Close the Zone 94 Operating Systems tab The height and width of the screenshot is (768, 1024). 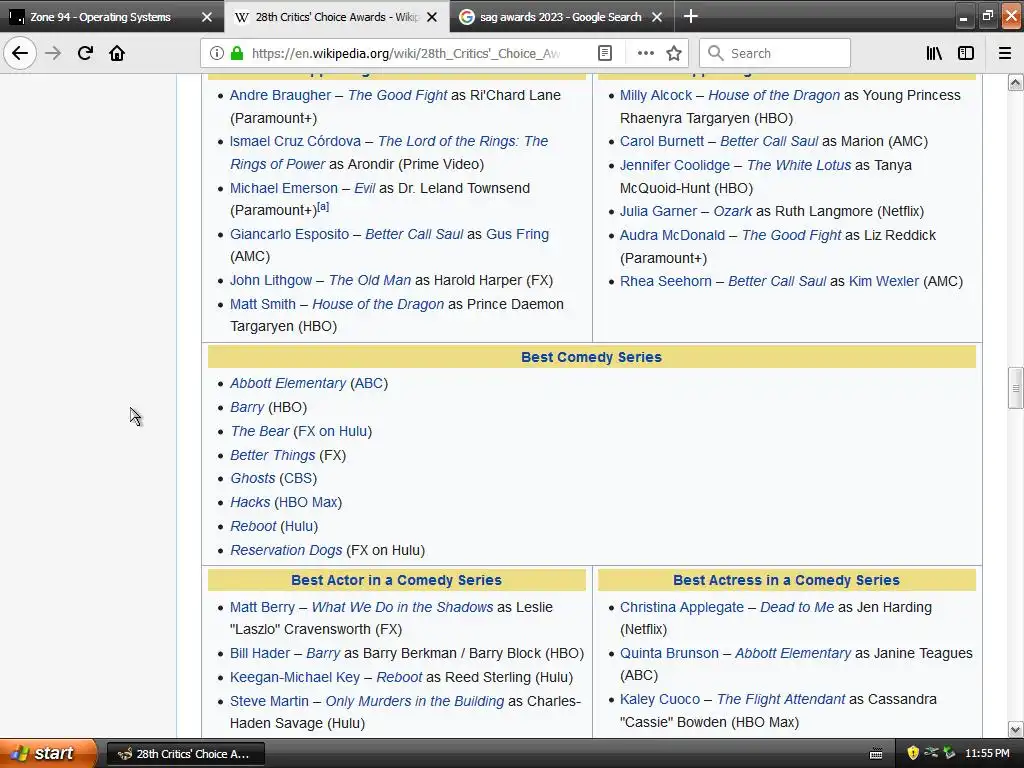point(207,17)
